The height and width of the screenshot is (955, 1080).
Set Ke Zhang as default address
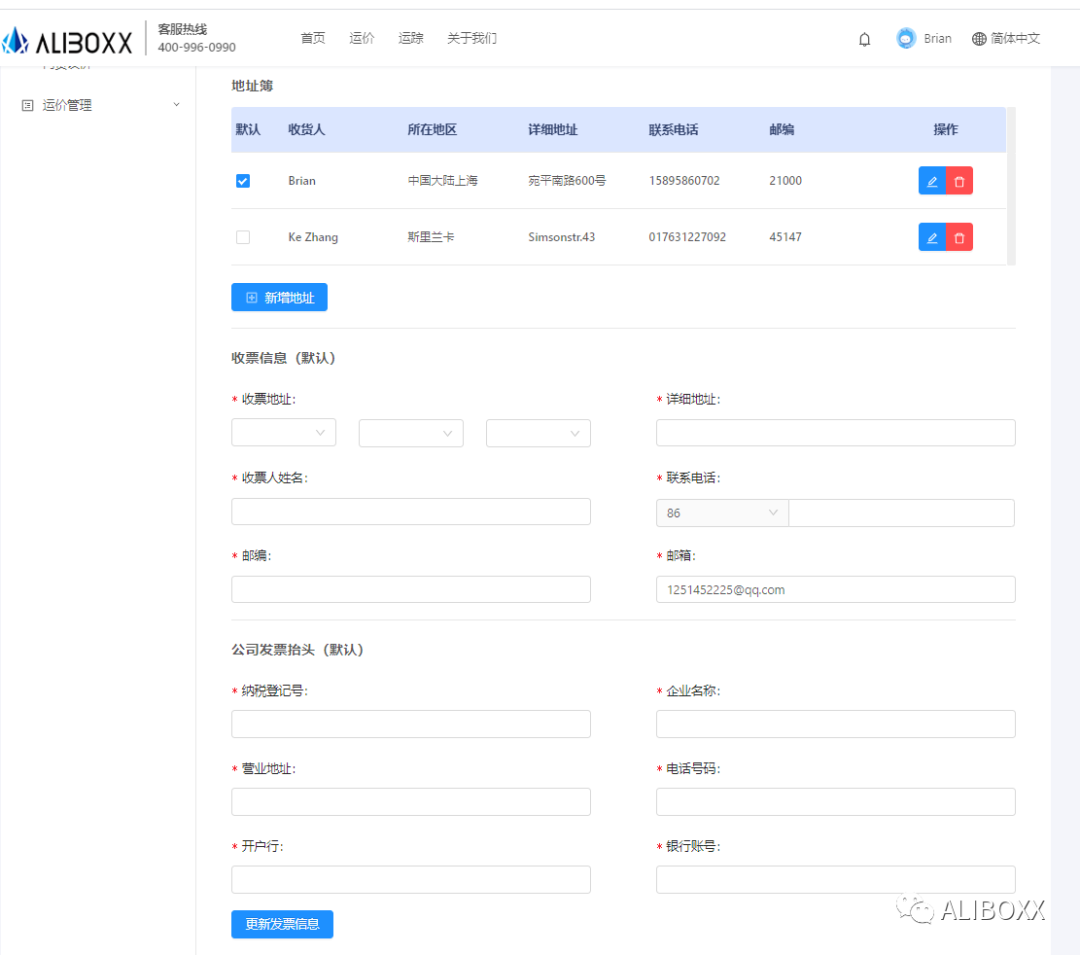point(243,237)
